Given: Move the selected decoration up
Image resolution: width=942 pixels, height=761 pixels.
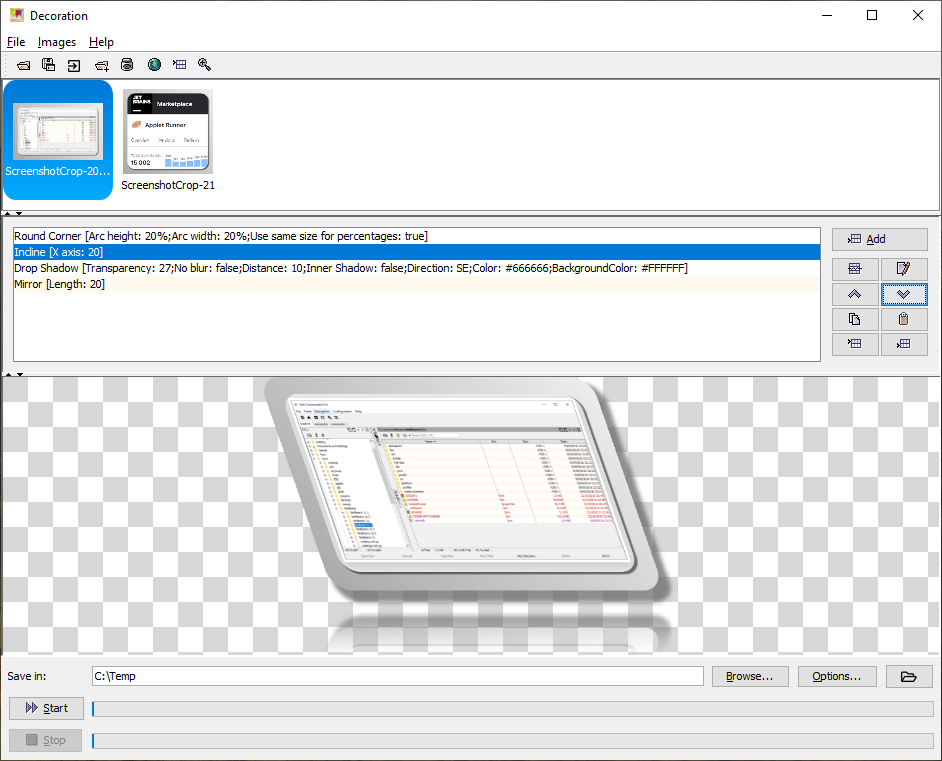Looking at the screenshot, I should click(x=855, y=294).
